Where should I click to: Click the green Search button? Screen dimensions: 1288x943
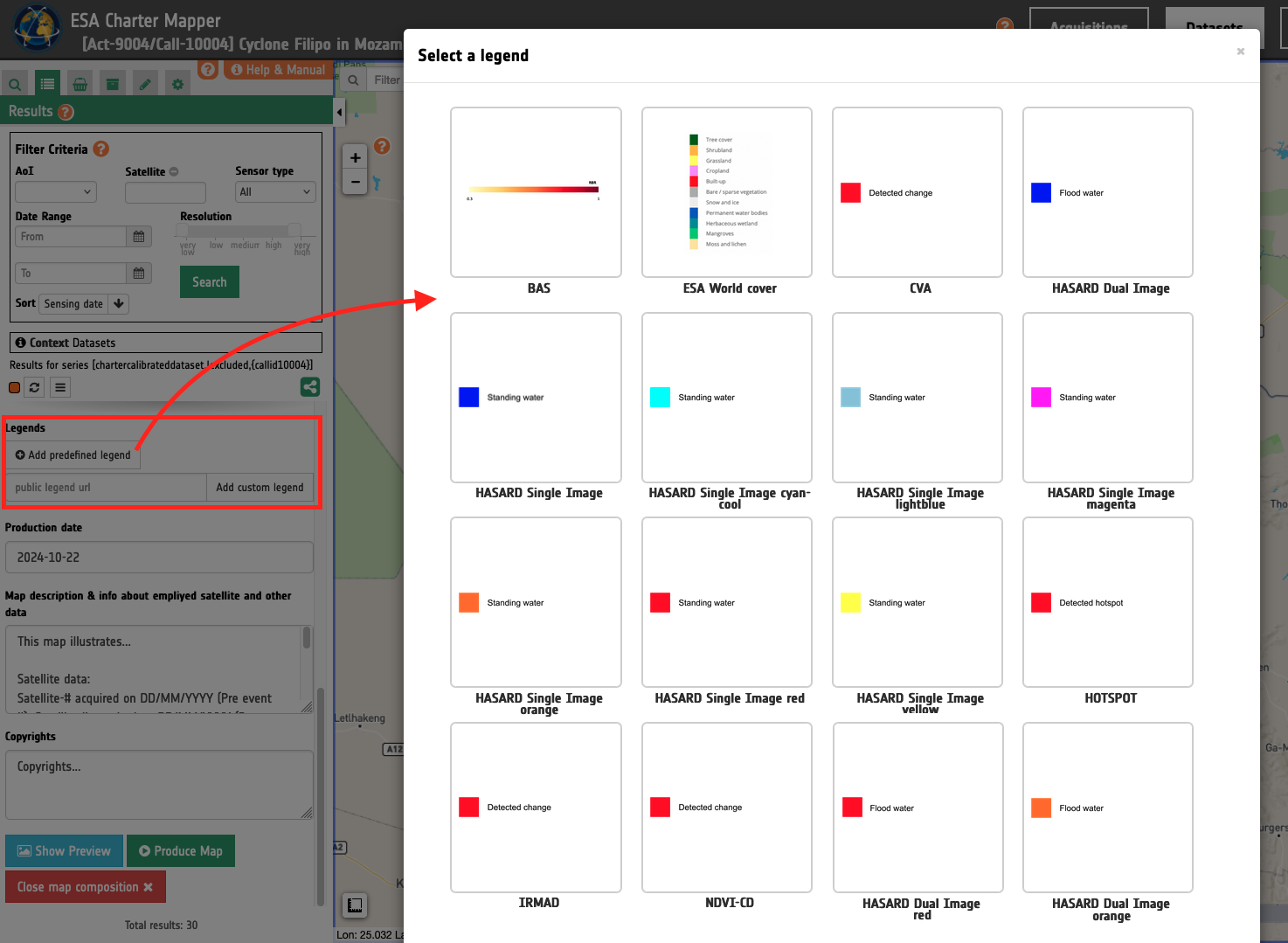click(210, 282)
